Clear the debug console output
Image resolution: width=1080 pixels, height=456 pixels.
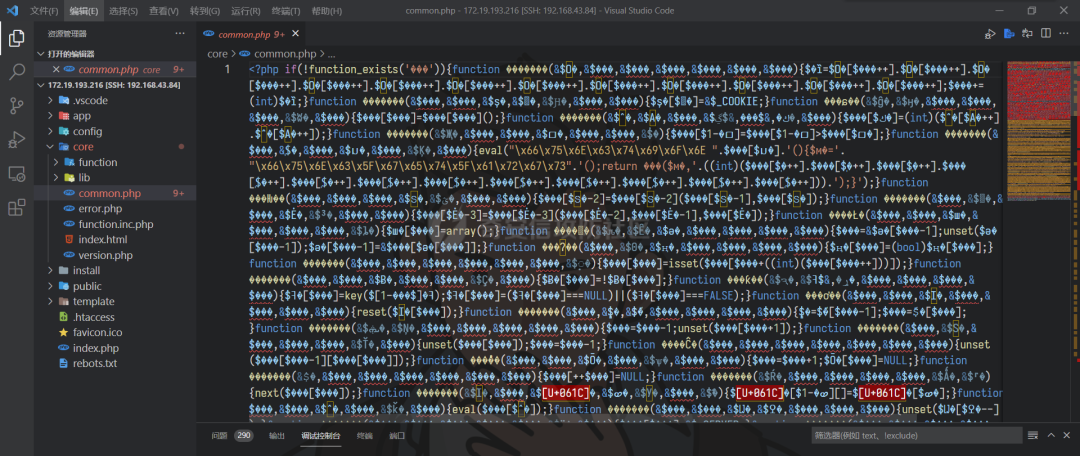[1032, 435]
